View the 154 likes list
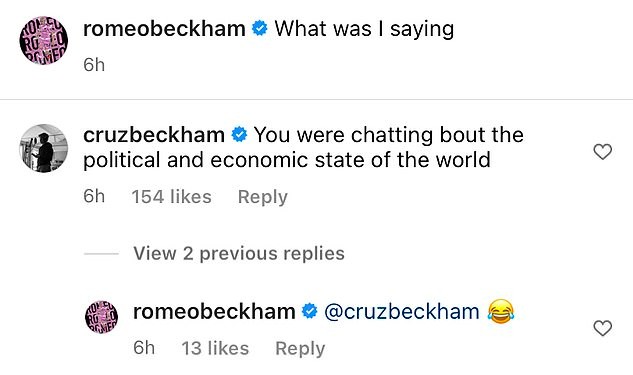The width and height of the screenshot is (633, 375). click(172, 197)
